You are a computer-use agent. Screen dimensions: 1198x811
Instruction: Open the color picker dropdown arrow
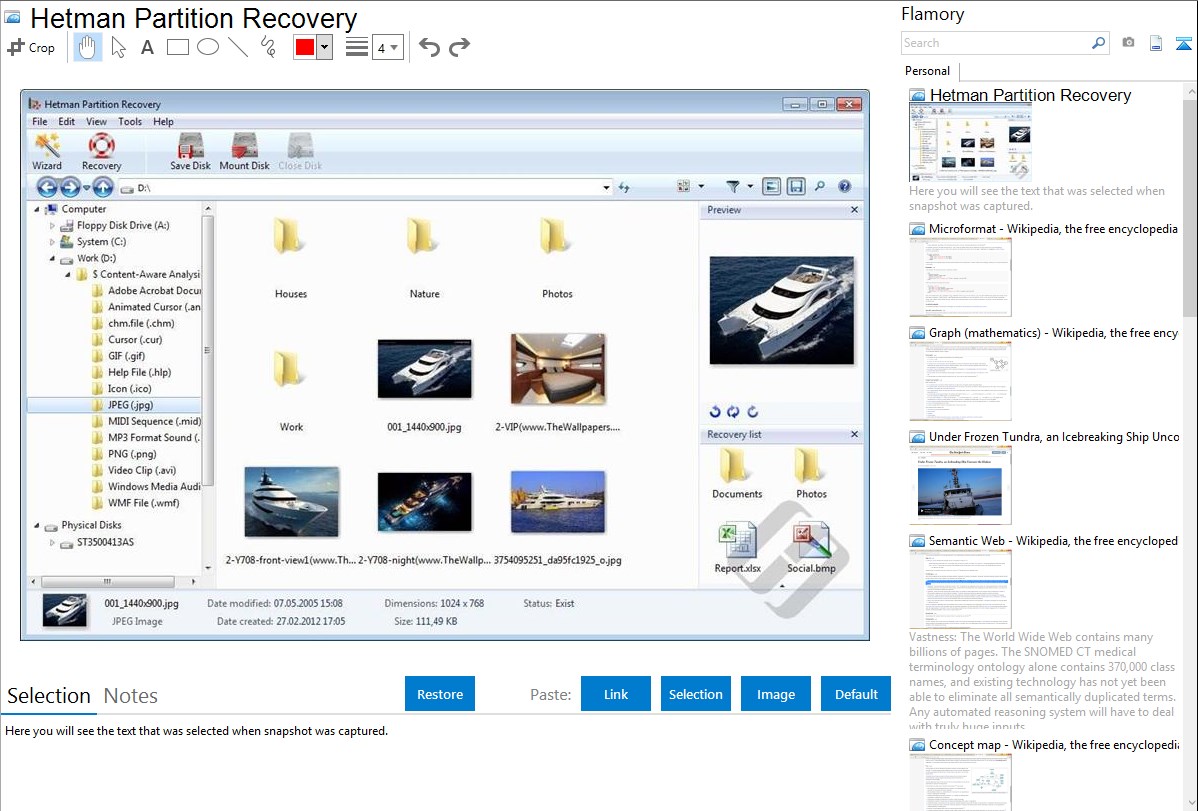324,48
